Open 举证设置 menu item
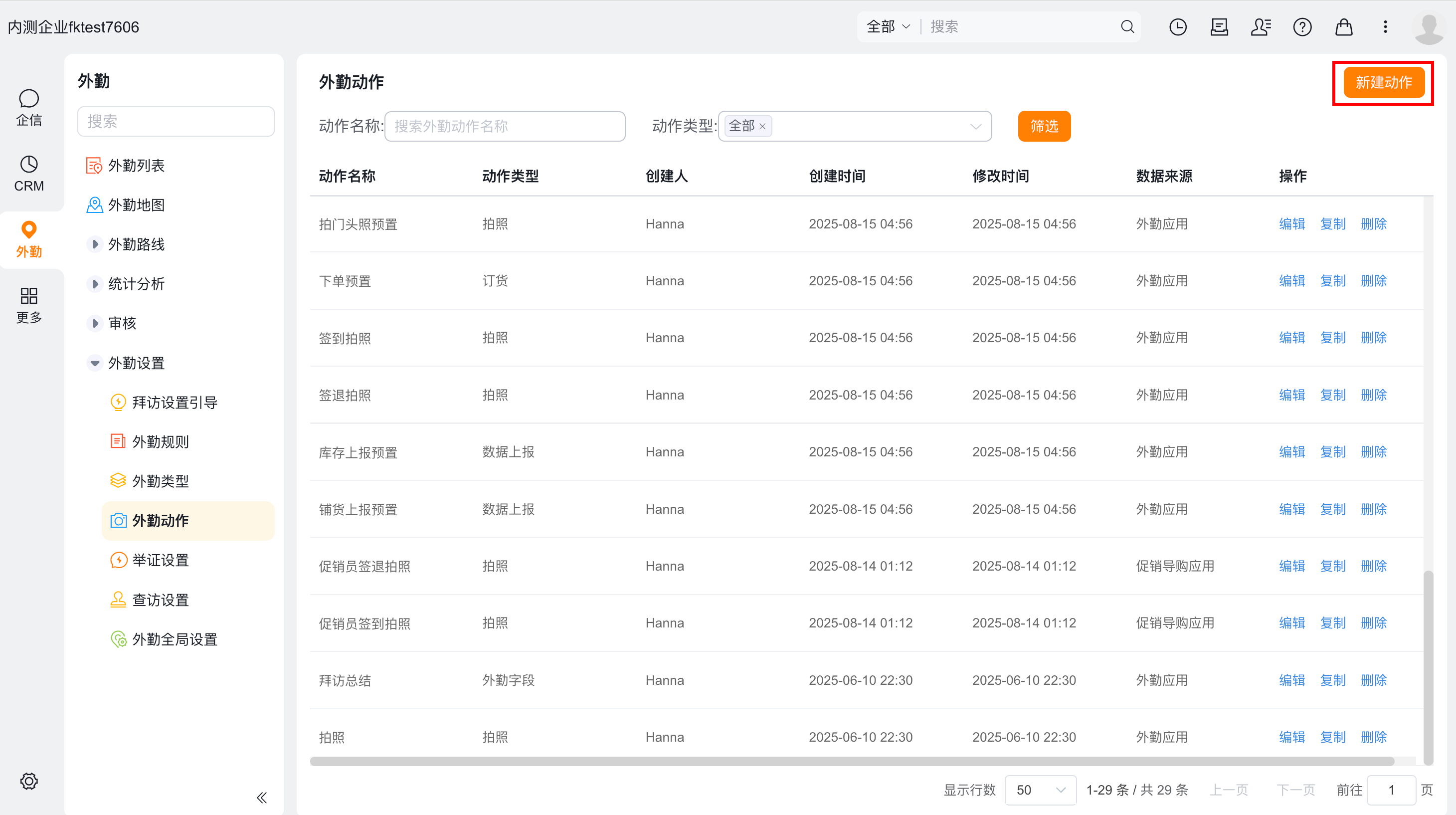The width and height of the screenshot is (1456, 815). (x=161, y=561)
